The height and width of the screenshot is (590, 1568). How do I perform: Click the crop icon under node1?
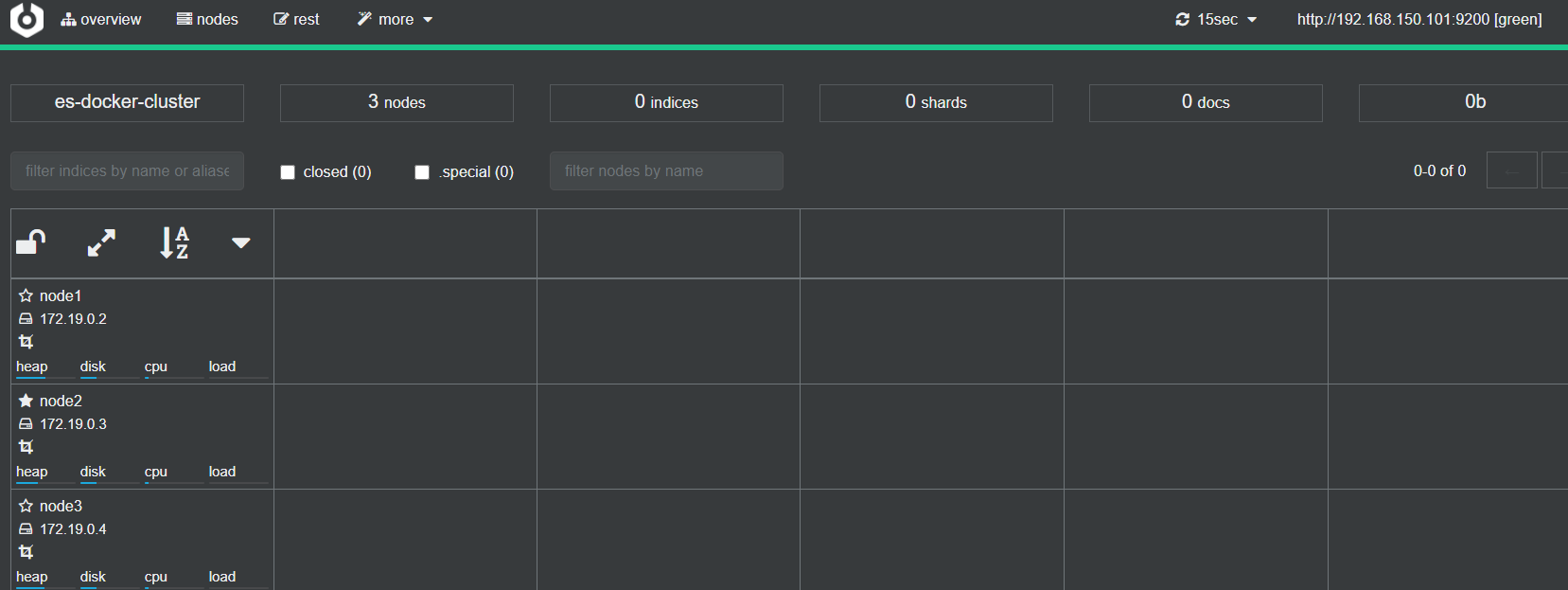[x=26, y=341]
